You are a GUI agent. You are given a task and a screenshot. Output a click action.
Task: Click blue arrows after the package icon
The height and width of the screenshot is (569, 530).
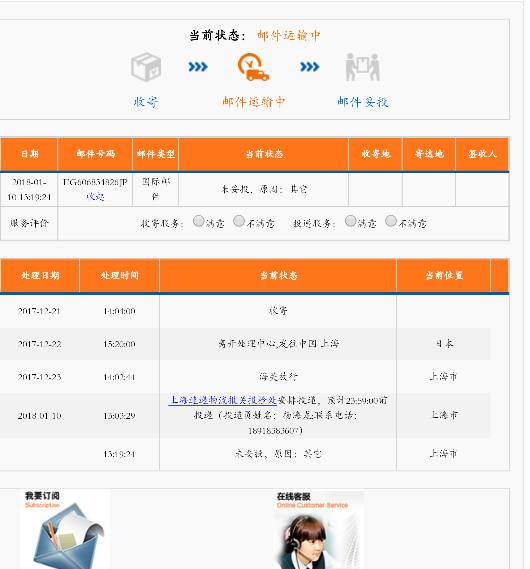coord(198,67)
